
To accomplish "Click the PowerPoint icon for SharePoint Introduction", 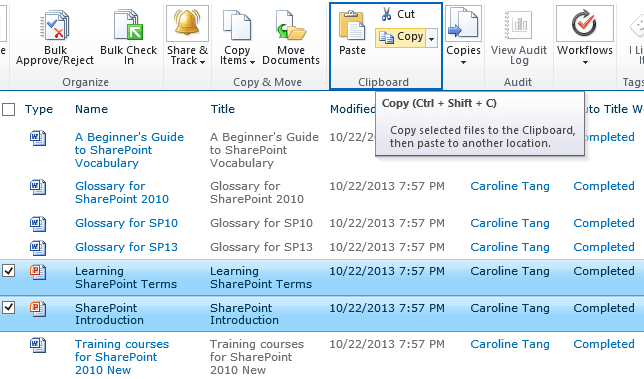I will (38, 308).
